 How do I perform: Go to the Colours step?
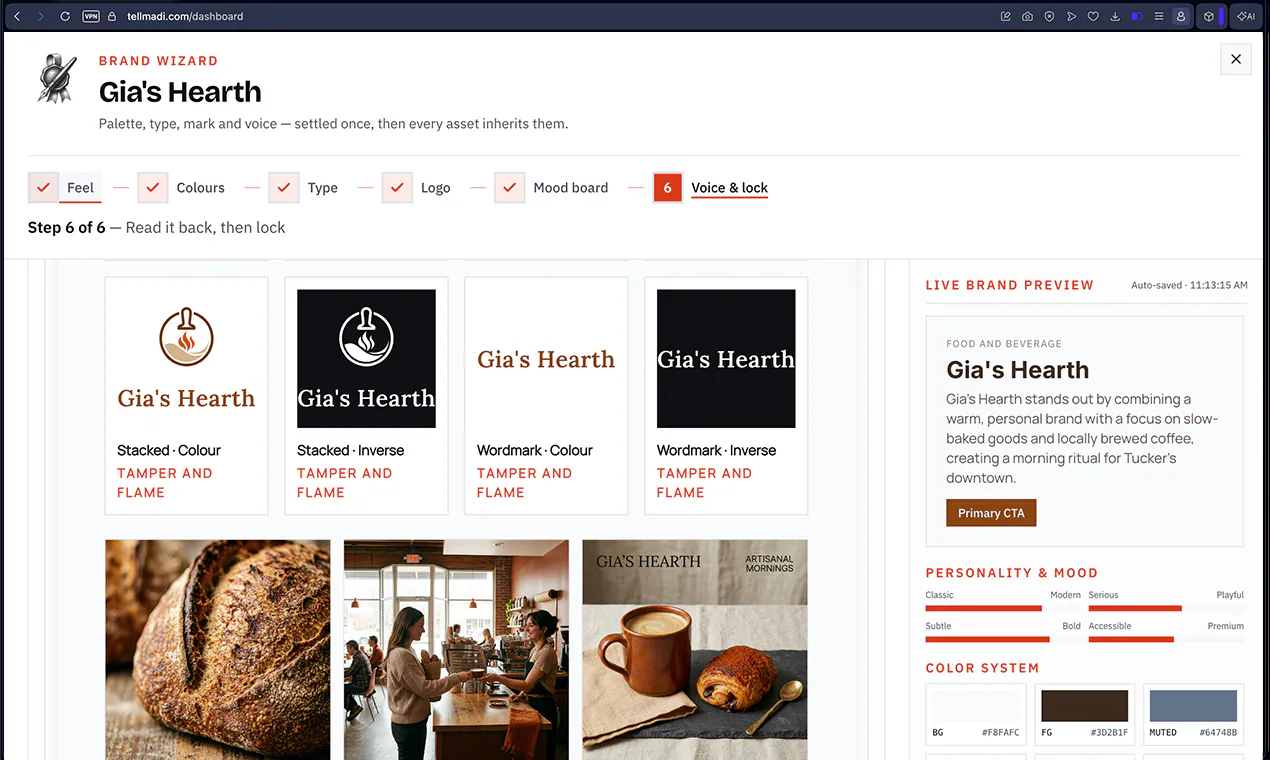coord(181,187)
